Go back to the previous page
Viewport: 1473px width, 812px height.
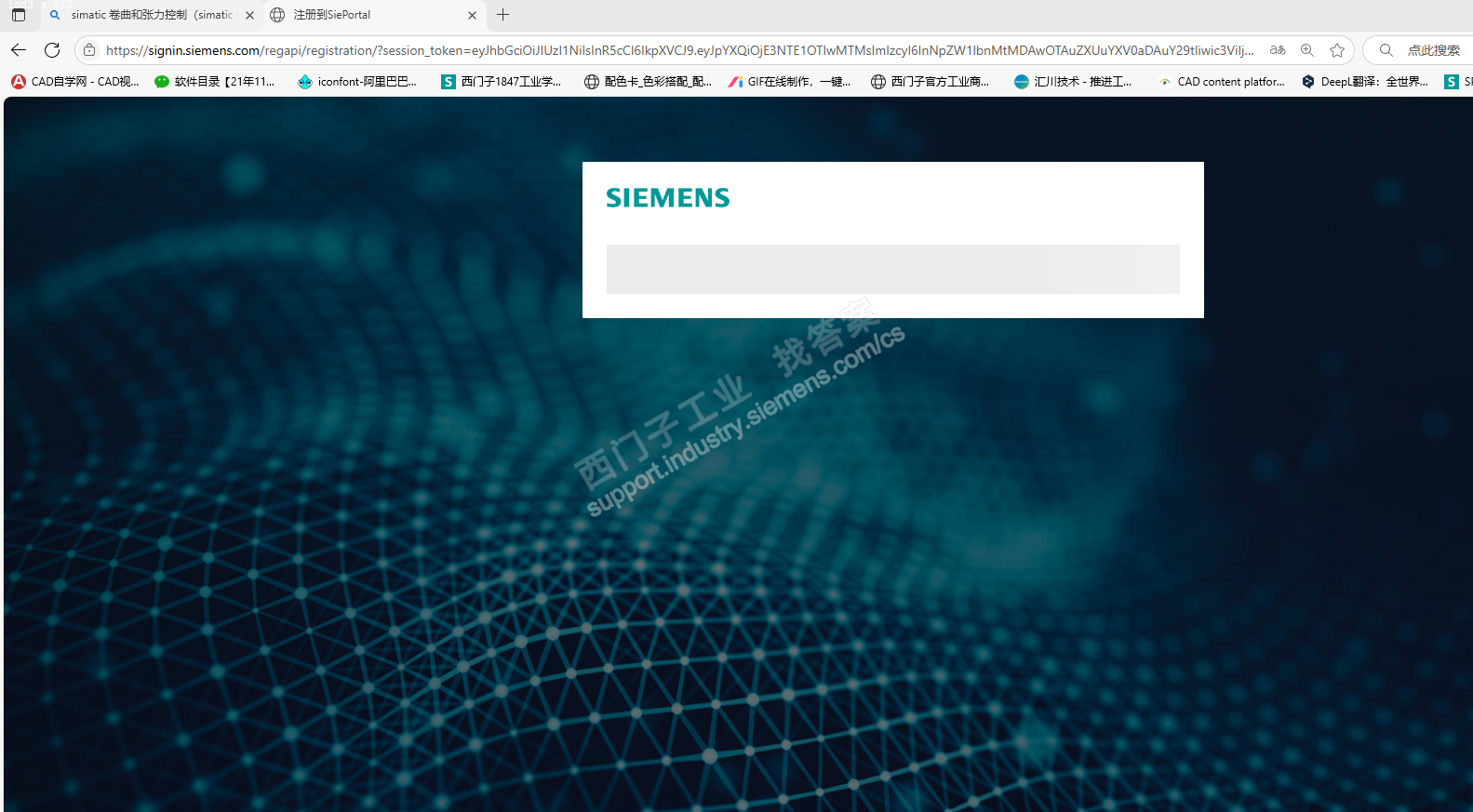[19, 50]
